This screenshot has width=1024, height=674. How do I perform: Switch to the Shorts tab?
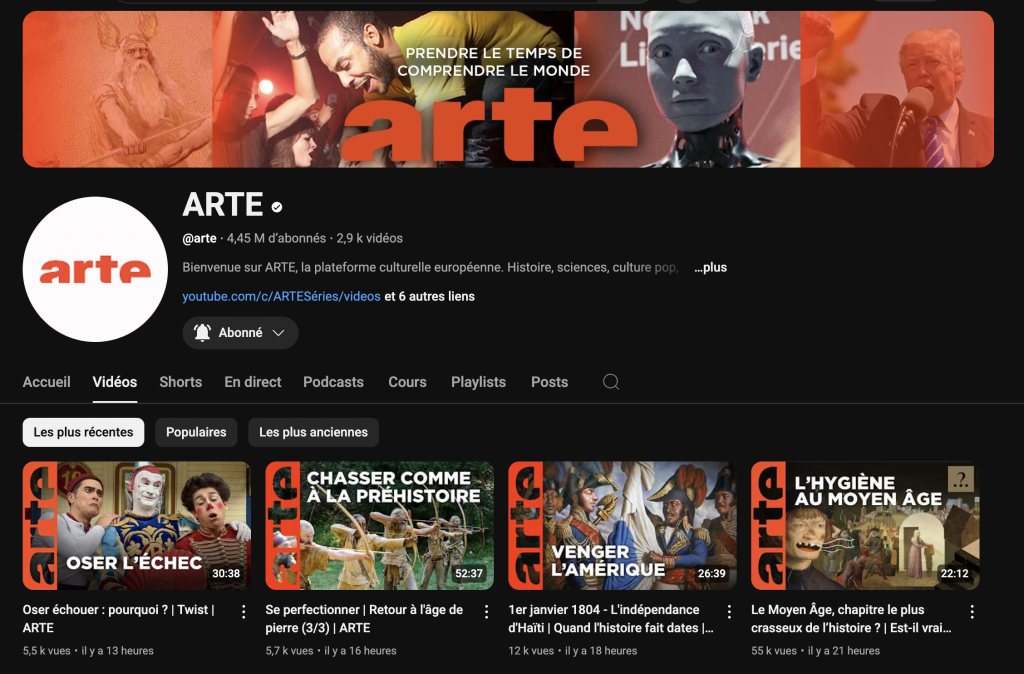tap(180, 382)
